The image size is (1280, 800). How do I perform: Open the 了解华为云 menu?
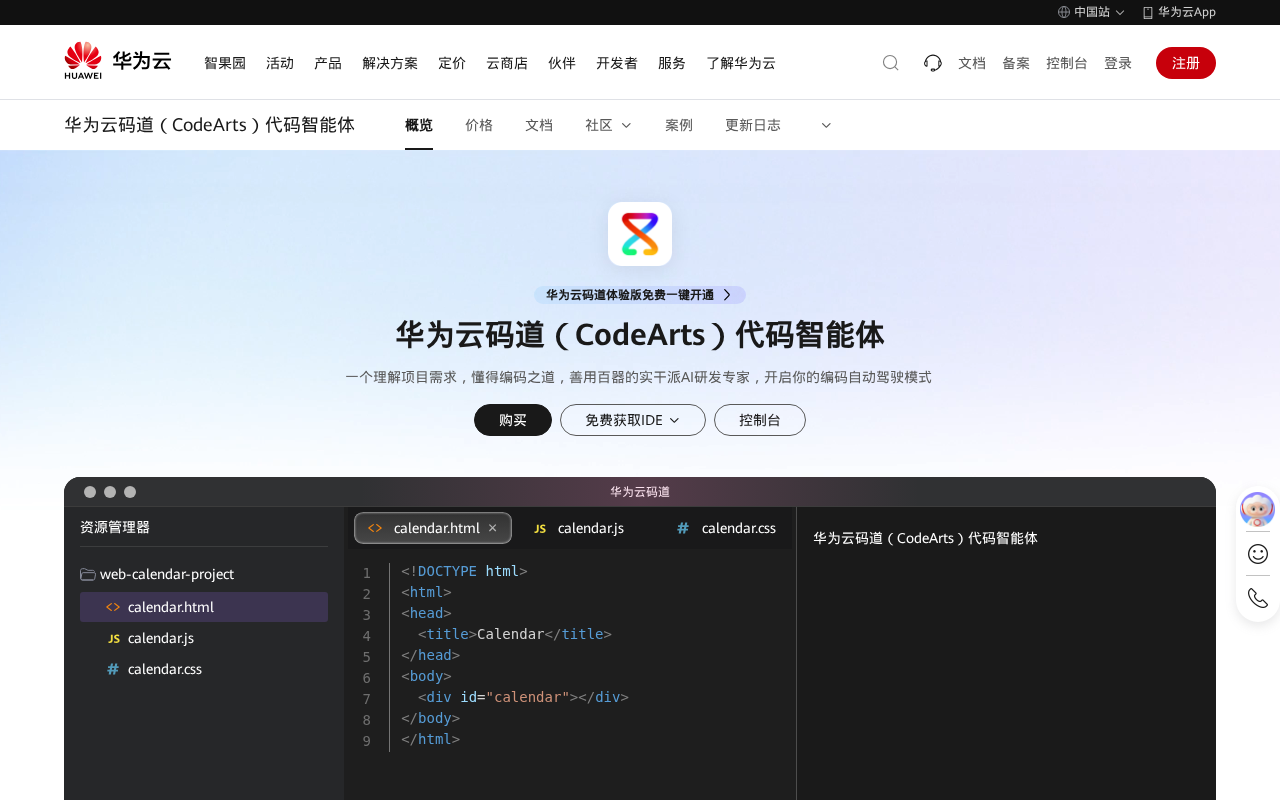(741, 63)
